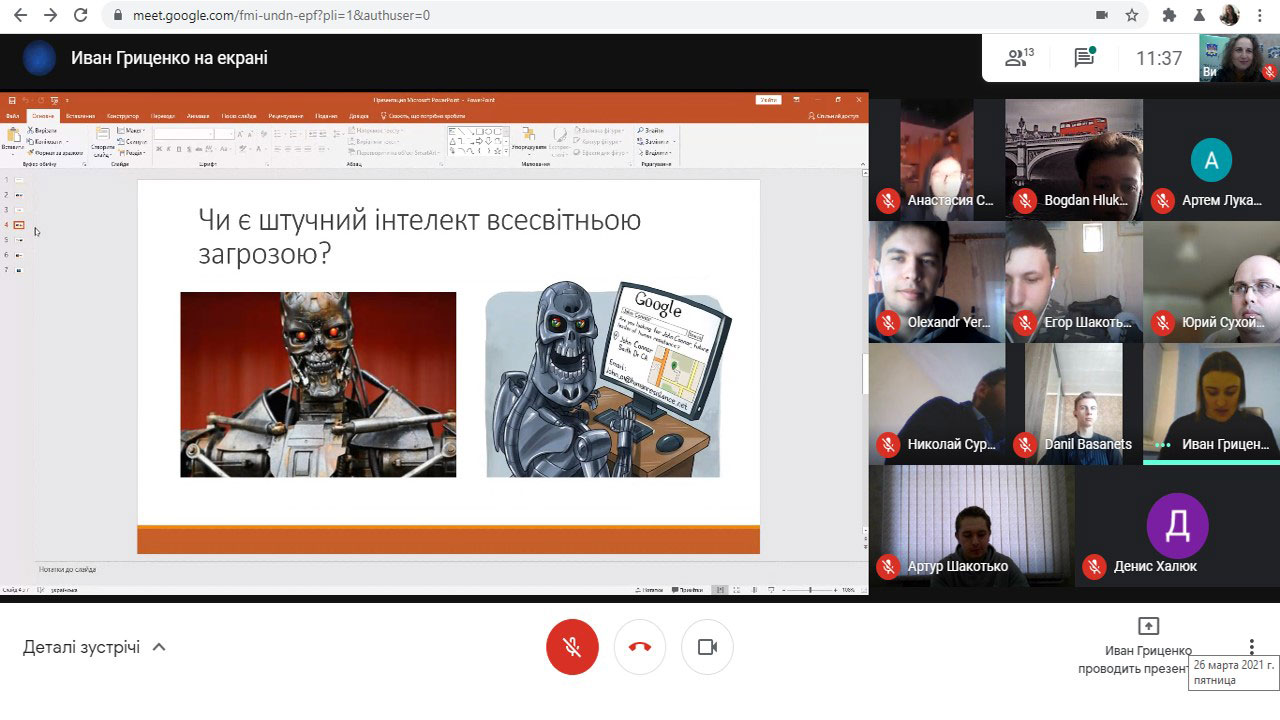
Task: Open the Виділити select dropdown
Action: tap(654, 153)
